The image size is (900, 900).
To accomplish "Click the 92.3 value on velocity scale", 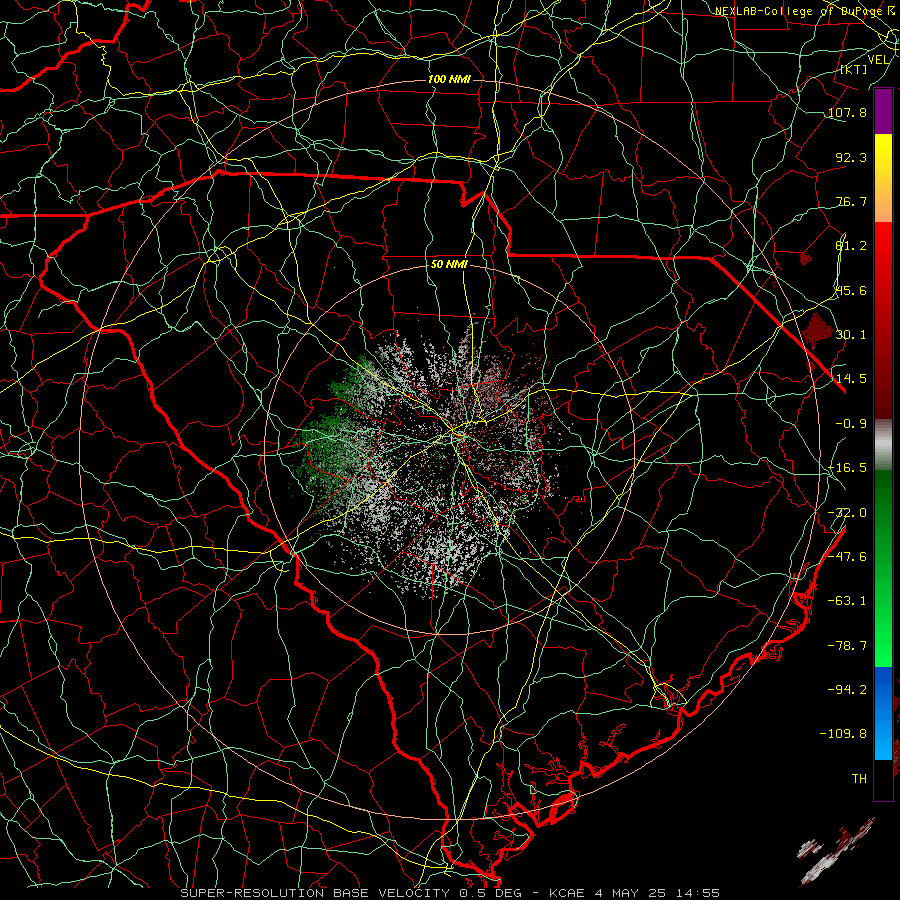I will point(851,157).
